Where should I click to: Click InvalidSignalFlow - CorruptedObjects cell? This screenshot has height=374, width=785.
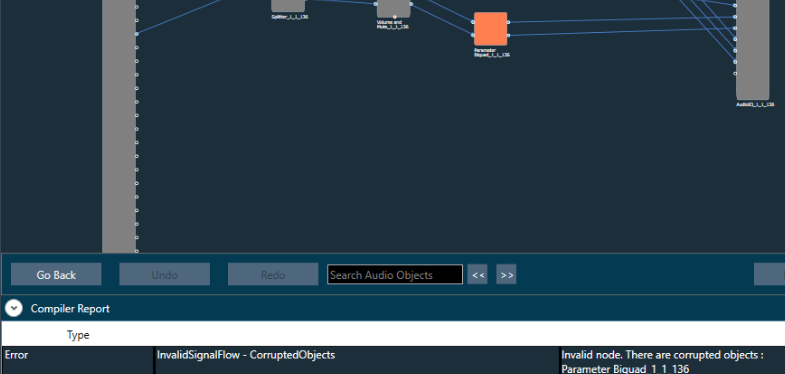(356, 360)
